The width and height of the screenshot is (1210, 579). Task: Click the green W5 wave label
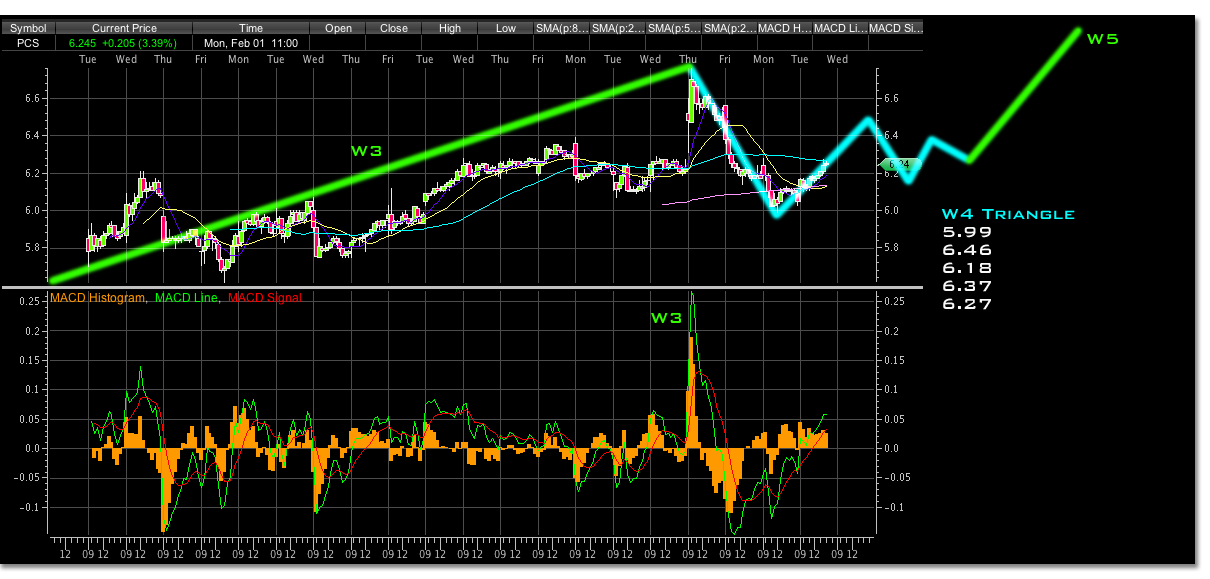(x=1102, y=39)
